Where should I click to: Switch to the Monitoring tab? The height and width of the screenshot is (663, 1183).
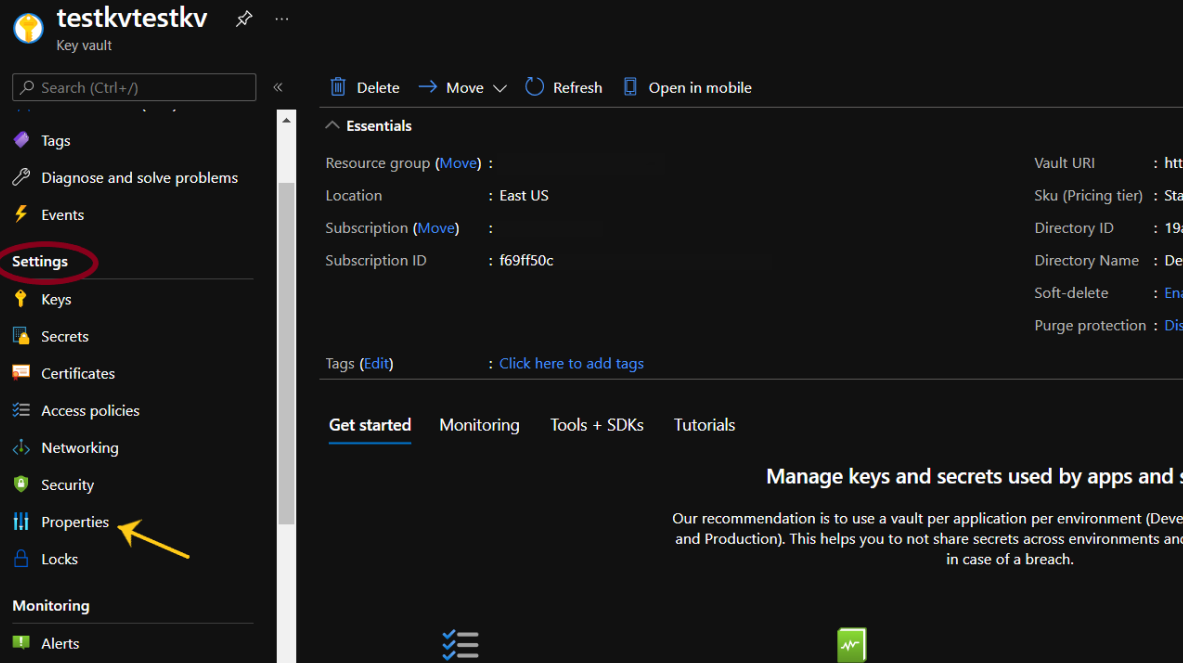pyautogui.click(x=479, y=425)
